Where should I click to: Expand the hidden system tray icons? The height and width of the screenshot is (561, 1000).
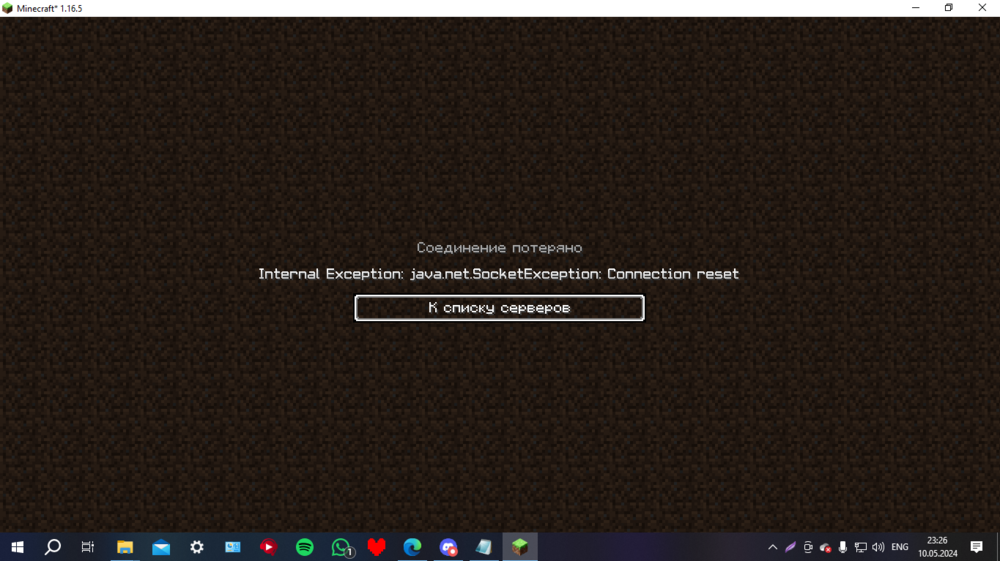pyautogui.click(x=772, y=547)
